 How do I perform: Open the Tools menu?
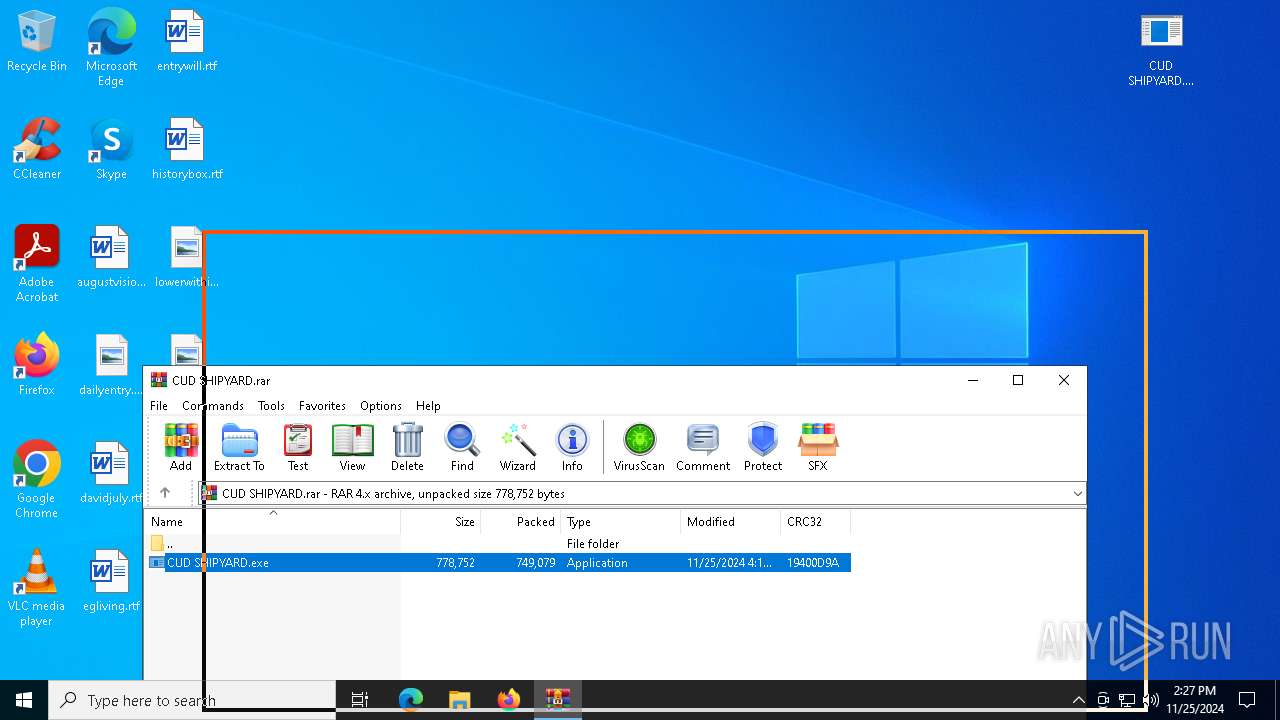click(271, 406)
